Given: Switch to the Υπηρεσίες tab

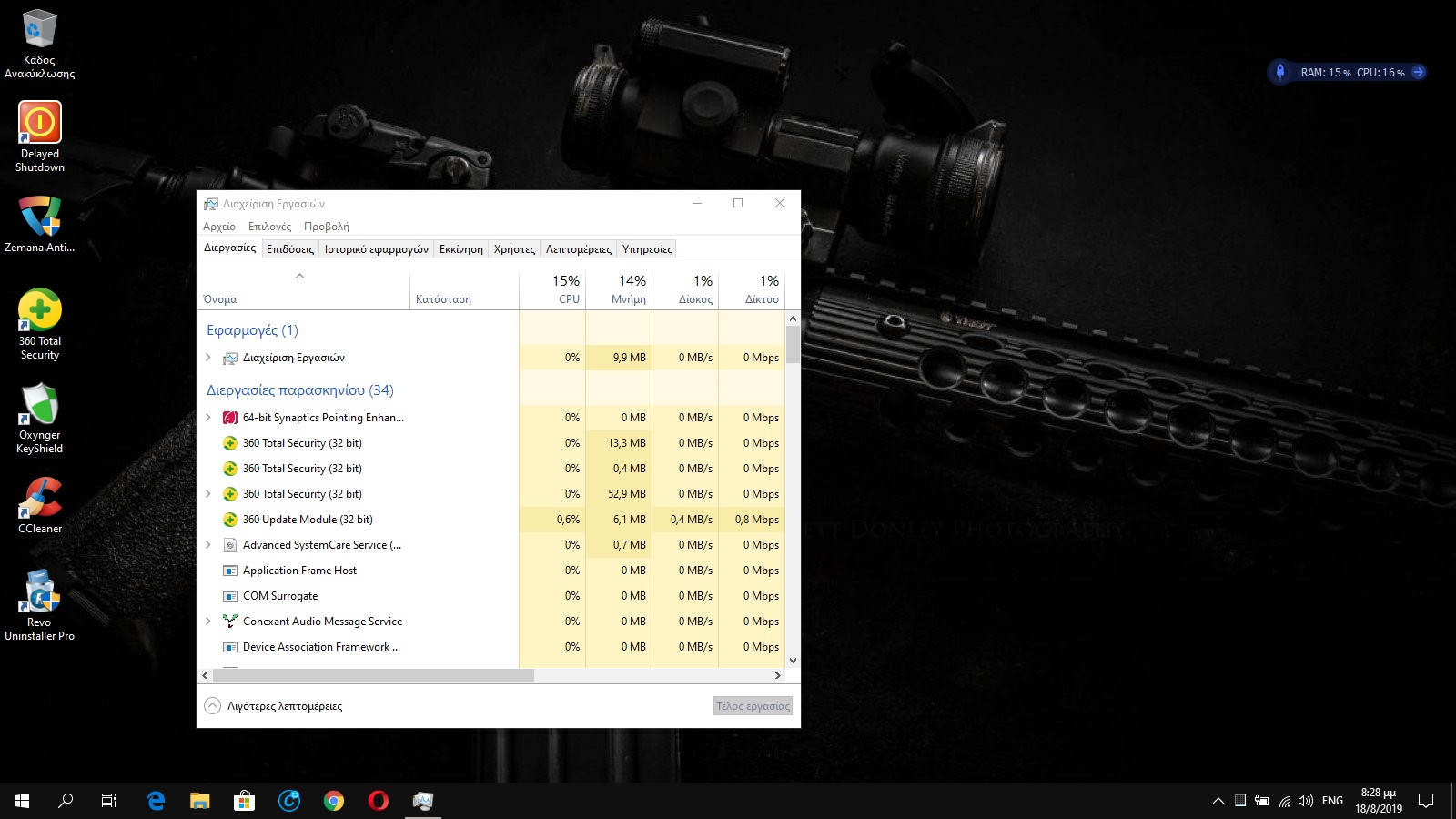Looking at the screenshot, I should coord(647,249).
